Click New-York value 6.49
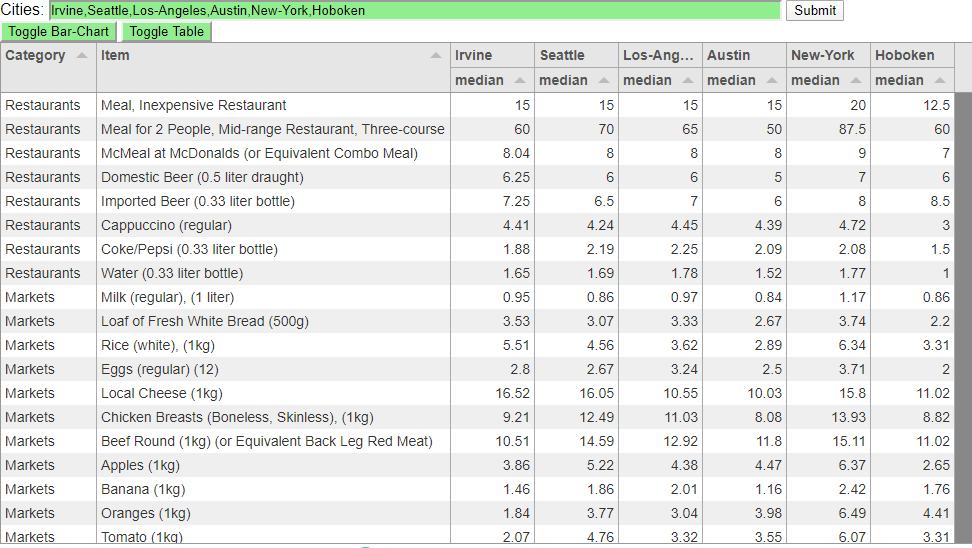The height and width of the screenshot is (548, 972). click(x=852, y=513)
